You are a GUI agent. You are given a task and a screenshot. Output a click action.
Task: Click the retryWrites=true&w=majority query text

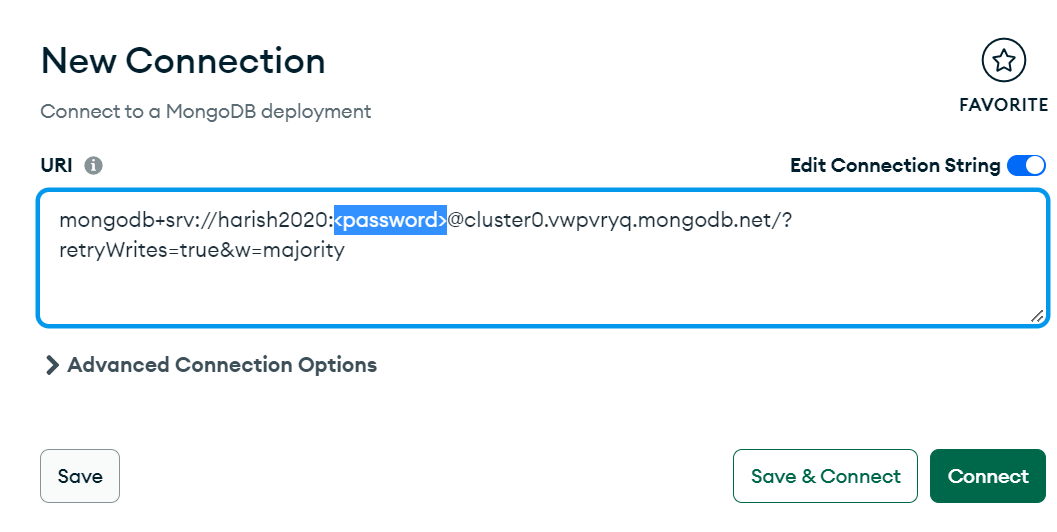coord(201,250)
